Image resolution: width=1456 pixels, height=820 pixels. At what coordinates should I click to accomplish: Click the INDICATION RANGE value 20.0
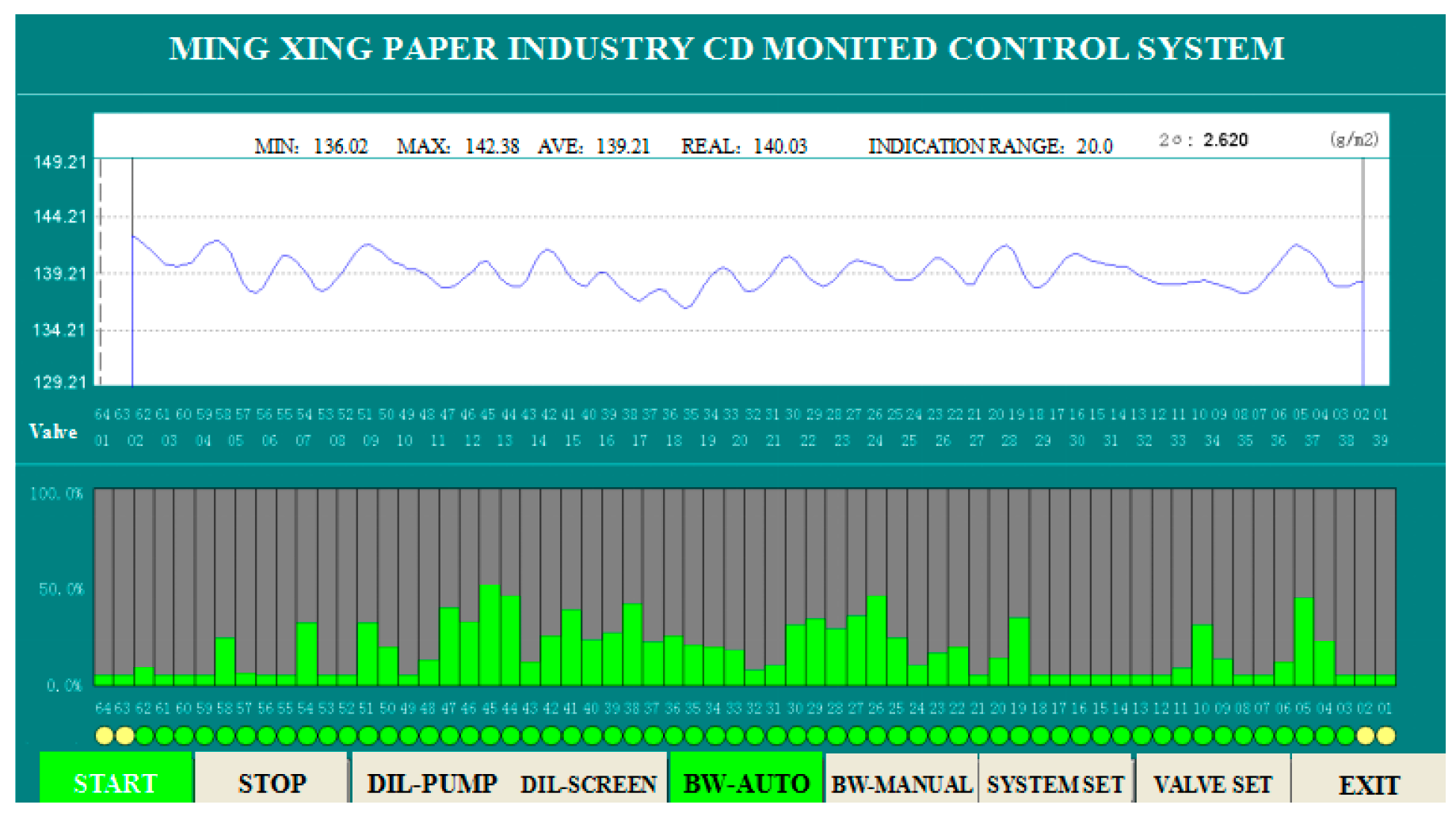click(x=1094, y=147)
